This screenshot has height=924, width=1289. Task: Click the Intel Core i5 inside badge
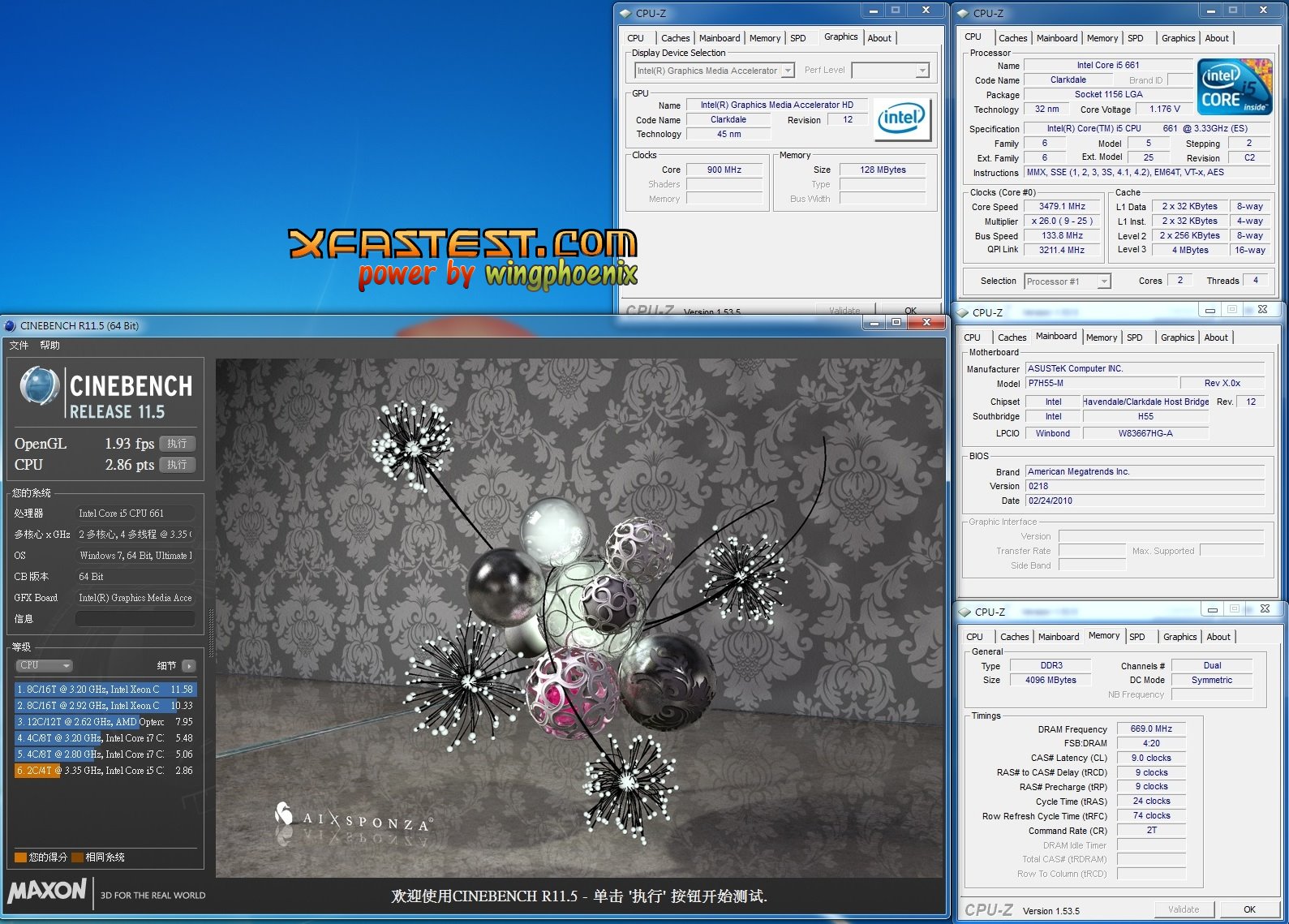pos(1235,87)
